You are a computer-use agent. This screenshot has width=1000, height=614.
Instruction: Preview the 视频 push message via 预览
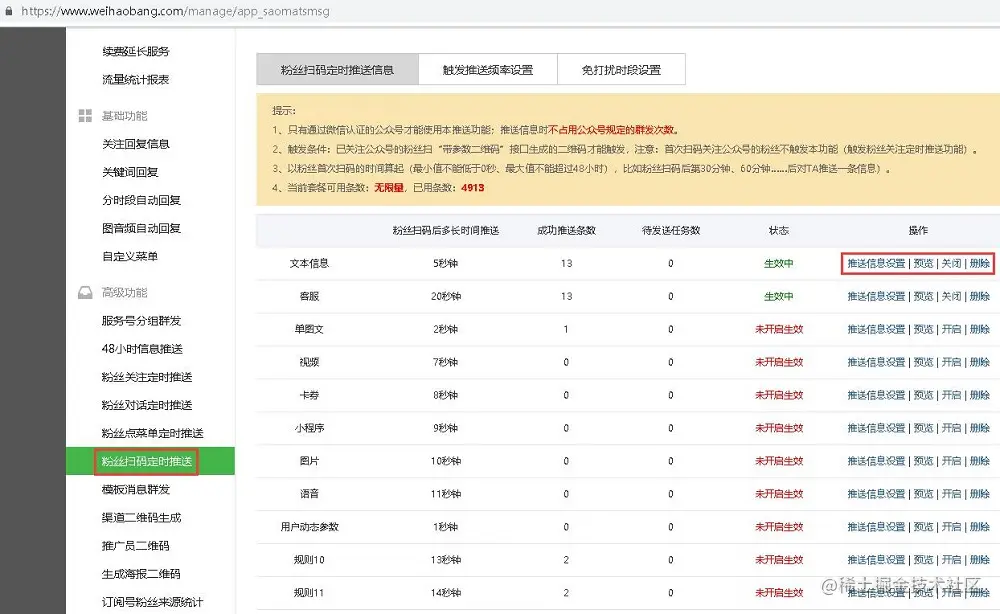tap(925, 362)
